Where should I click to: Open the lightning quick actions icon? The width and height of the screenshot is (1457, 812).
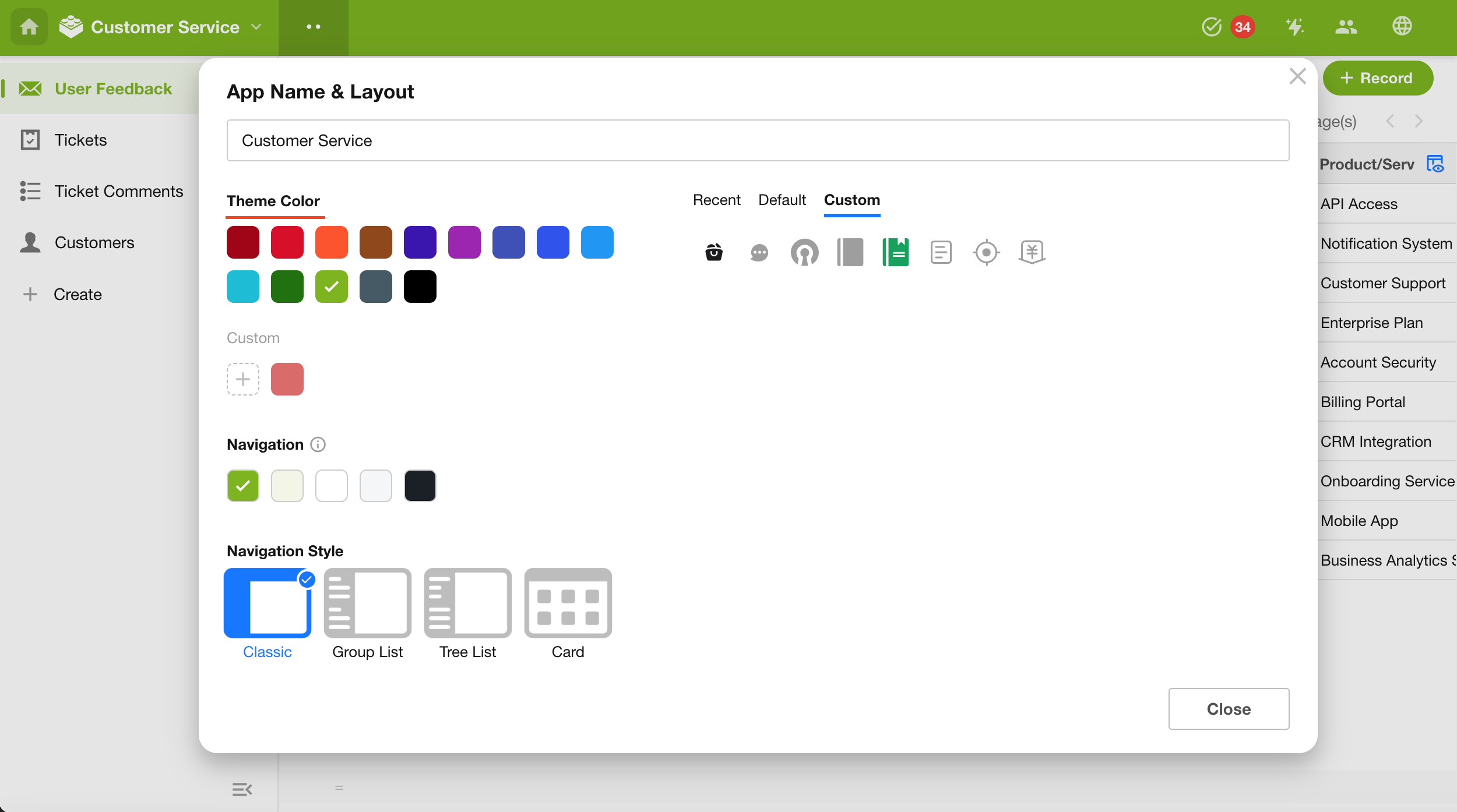coord(1294,27)
